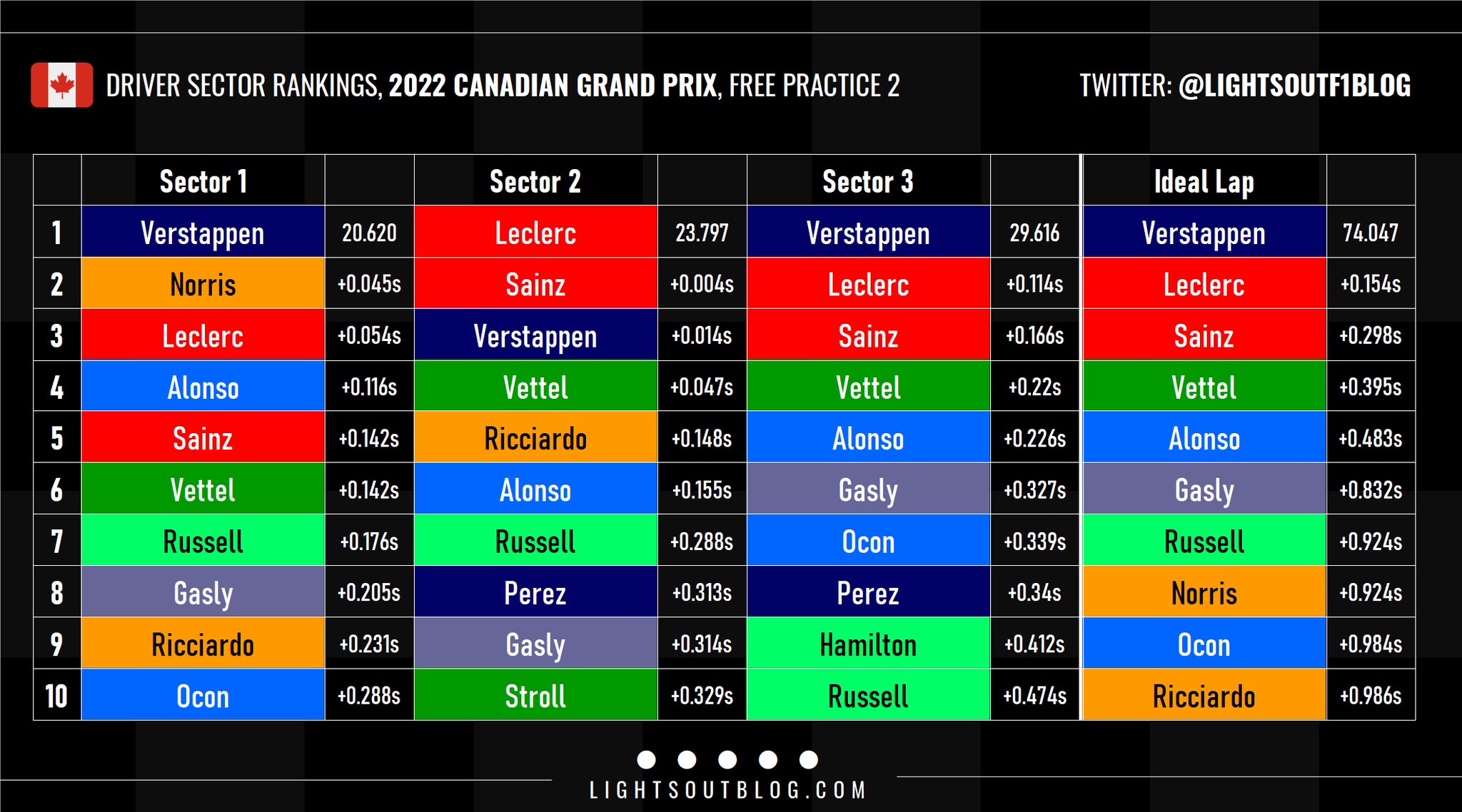
Task: Select the rank 10 row number
Action: click(57, 696)
